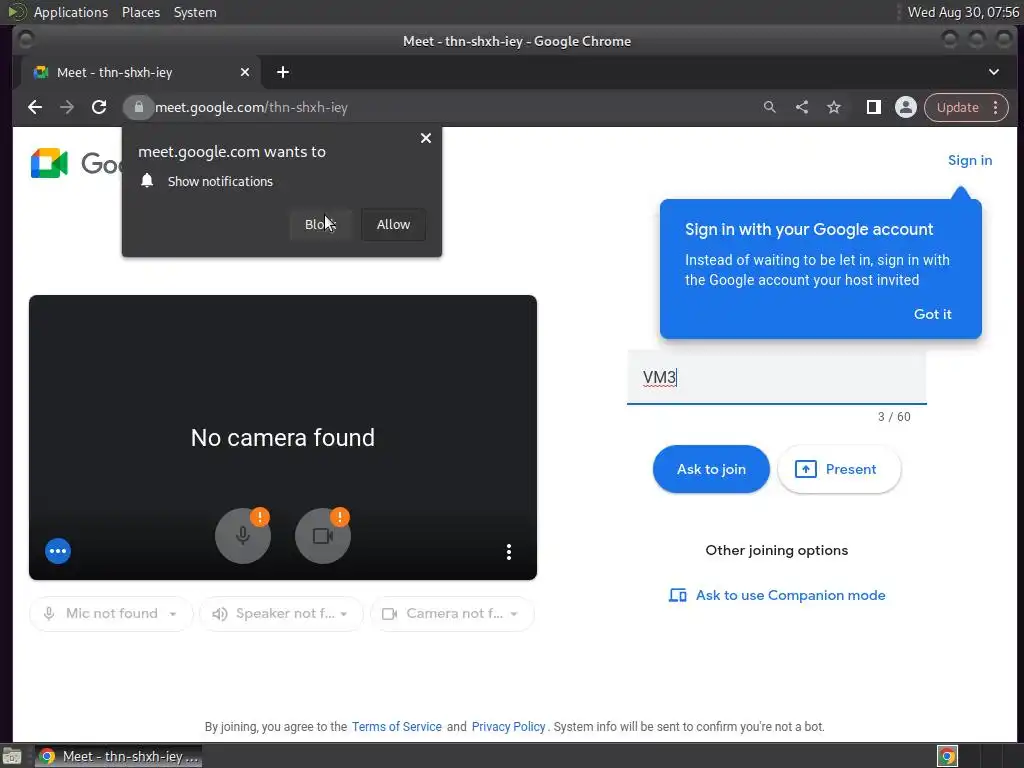Dismiss the tip with Got it

[x=933, y=314]
